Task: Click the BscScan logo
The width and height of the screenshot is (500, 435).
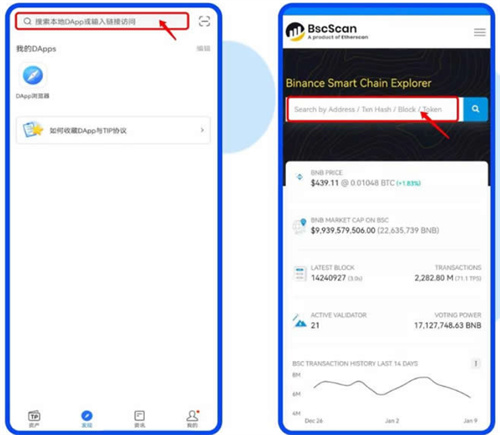Action: click(327, 32)
